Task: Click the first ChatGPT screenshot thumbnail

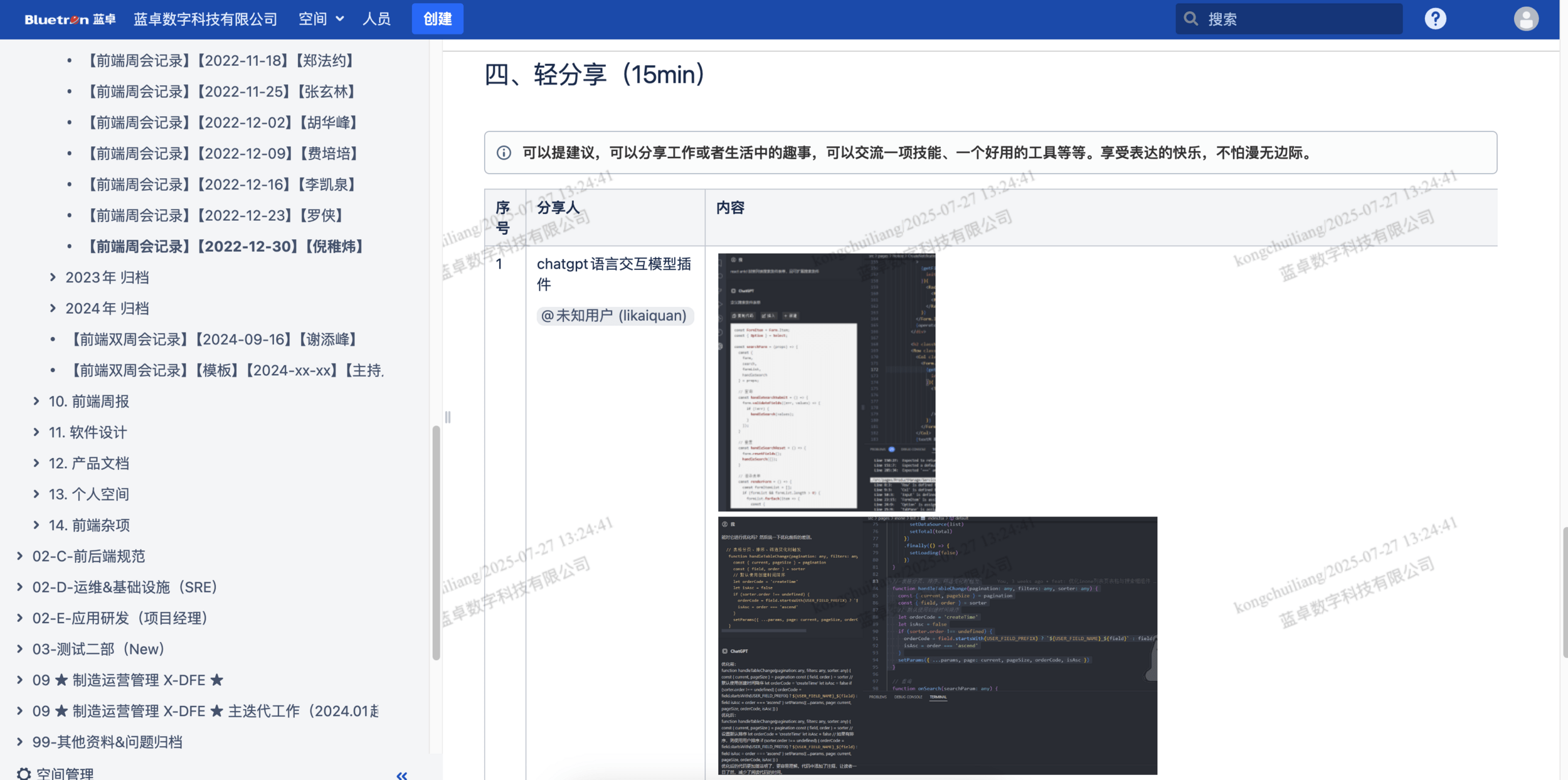Action: click(826, 382)
